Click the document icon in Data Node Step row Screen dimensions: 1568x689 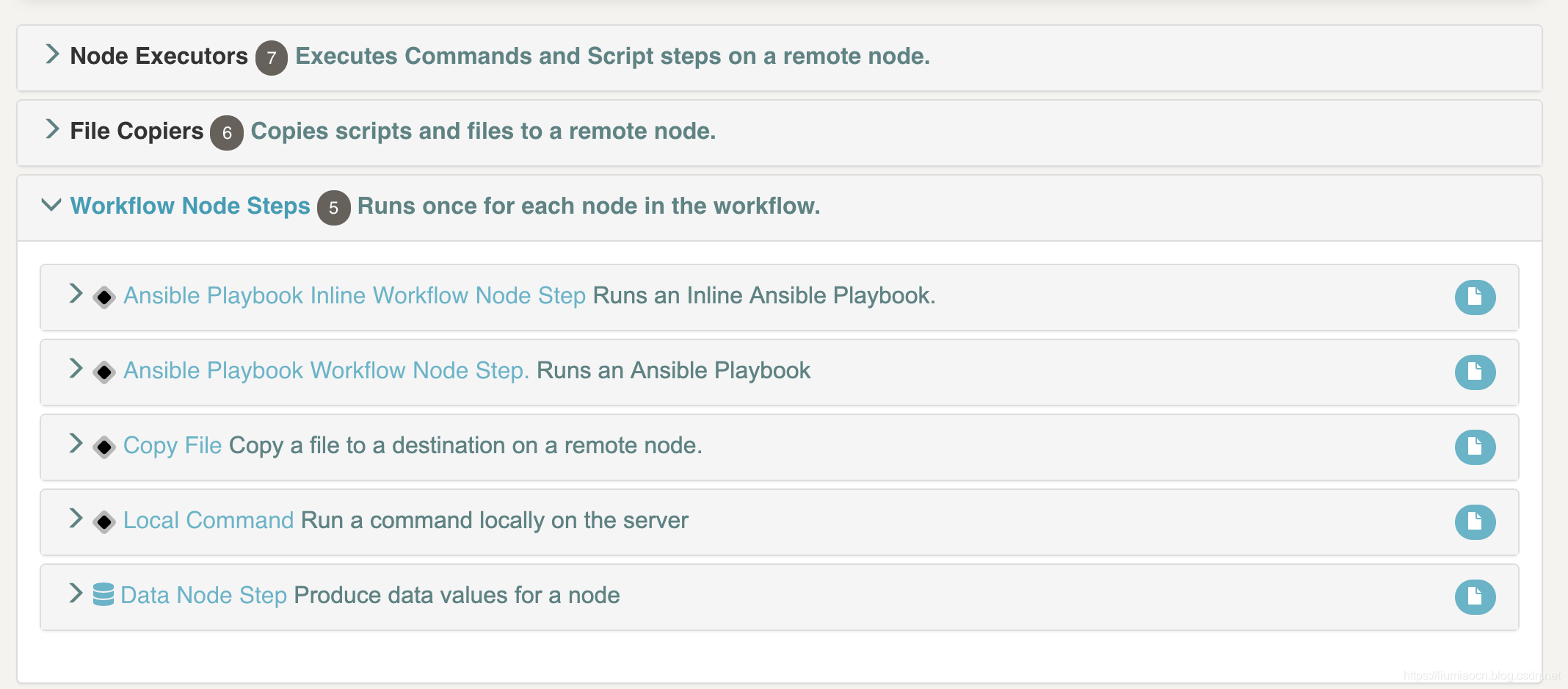[1475, 597]
